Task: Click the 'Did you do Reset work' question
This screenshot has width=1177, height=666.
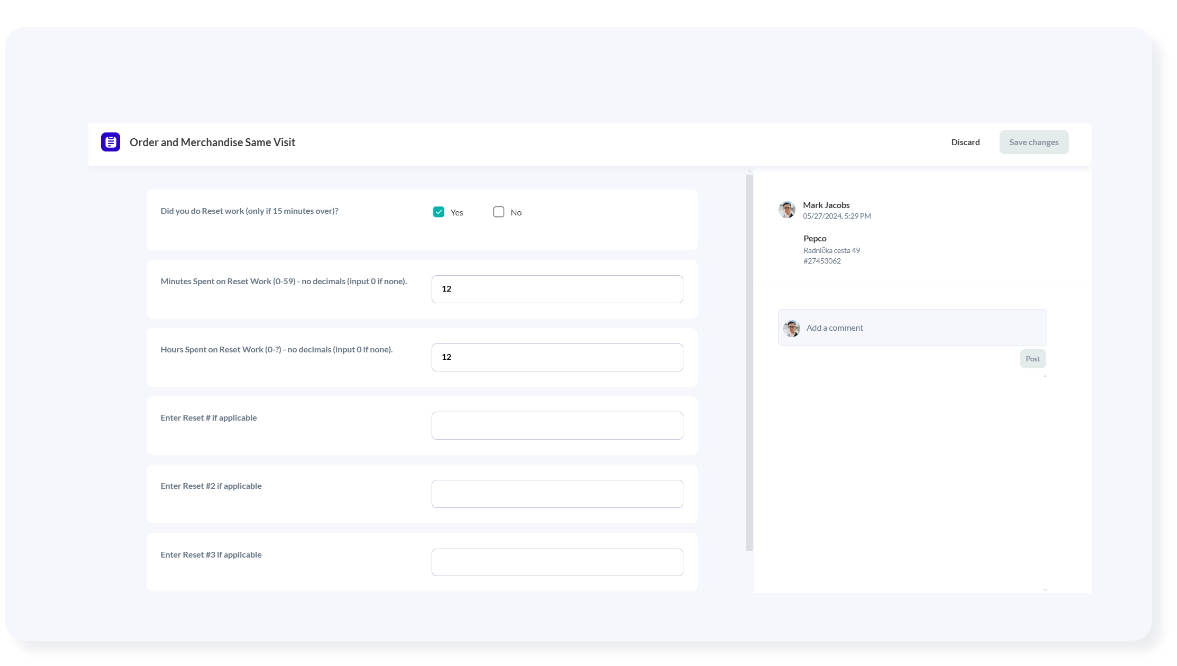Action: 249,211
